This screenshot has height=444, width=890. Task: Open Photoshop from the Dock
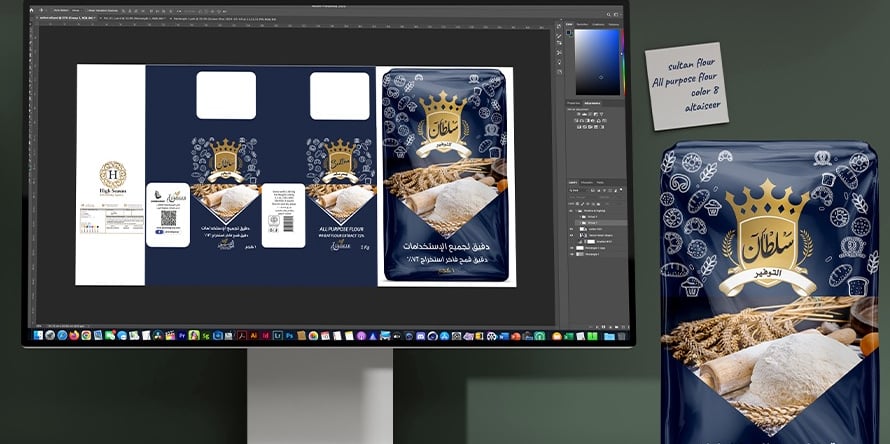click(x=289, y=336)
